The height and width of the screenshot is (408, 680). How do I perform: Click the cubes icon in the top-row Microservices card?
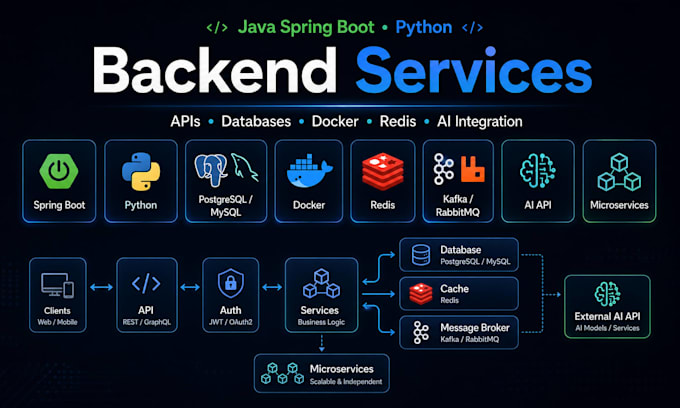coord(619,172)
